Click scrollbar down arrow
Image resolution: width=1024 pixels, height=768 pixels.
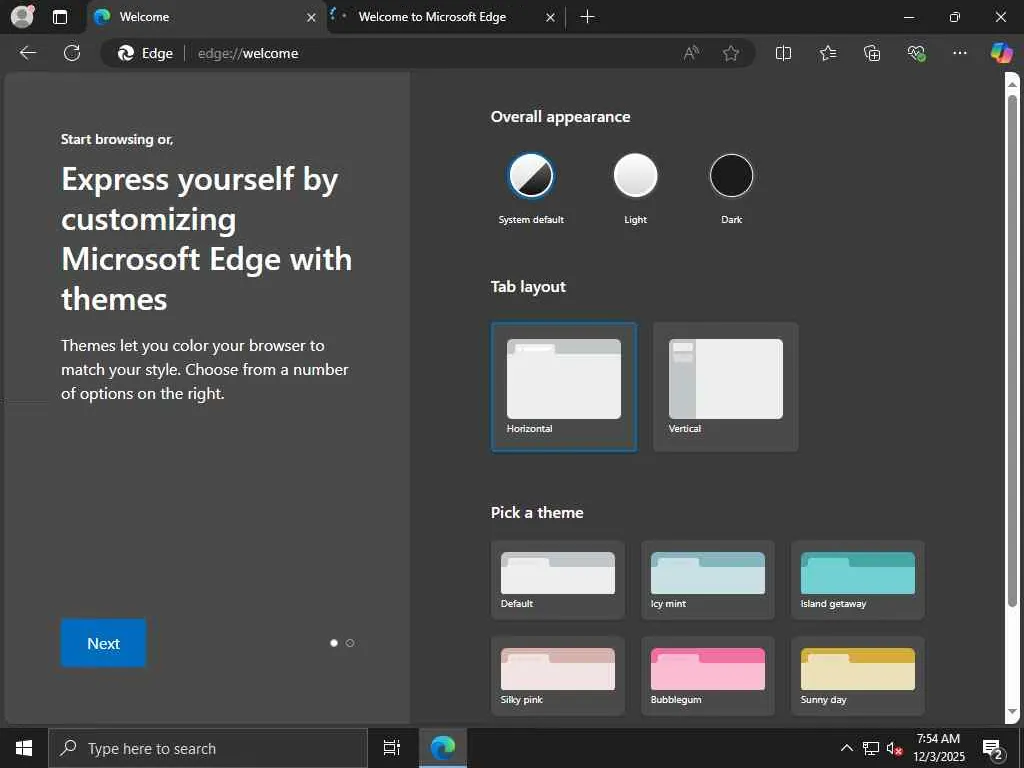[1012, 712]
